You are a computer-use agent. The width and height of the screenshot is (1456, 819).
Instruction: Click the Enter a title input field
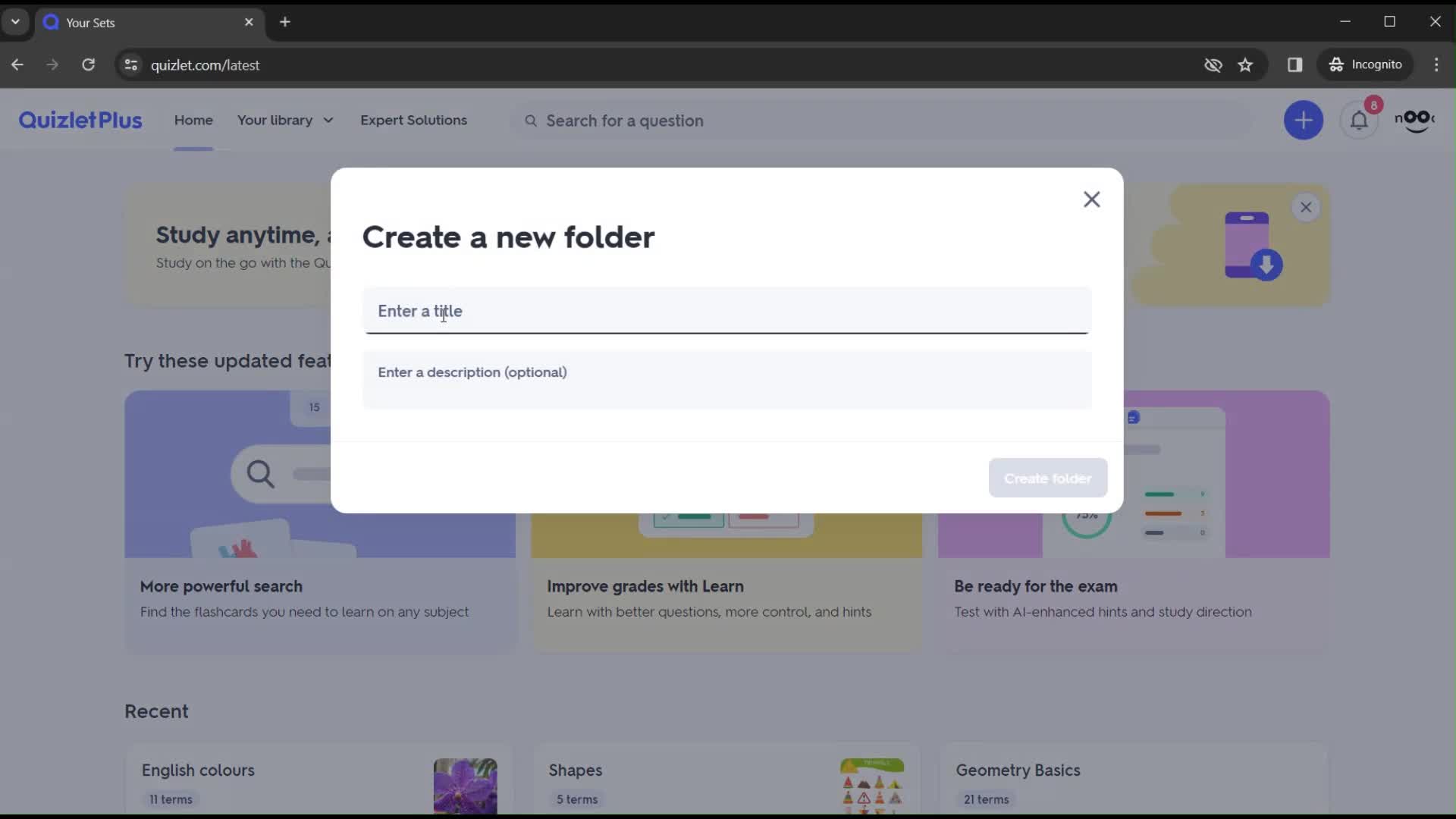pyautogui.click(x=727, y=310)
